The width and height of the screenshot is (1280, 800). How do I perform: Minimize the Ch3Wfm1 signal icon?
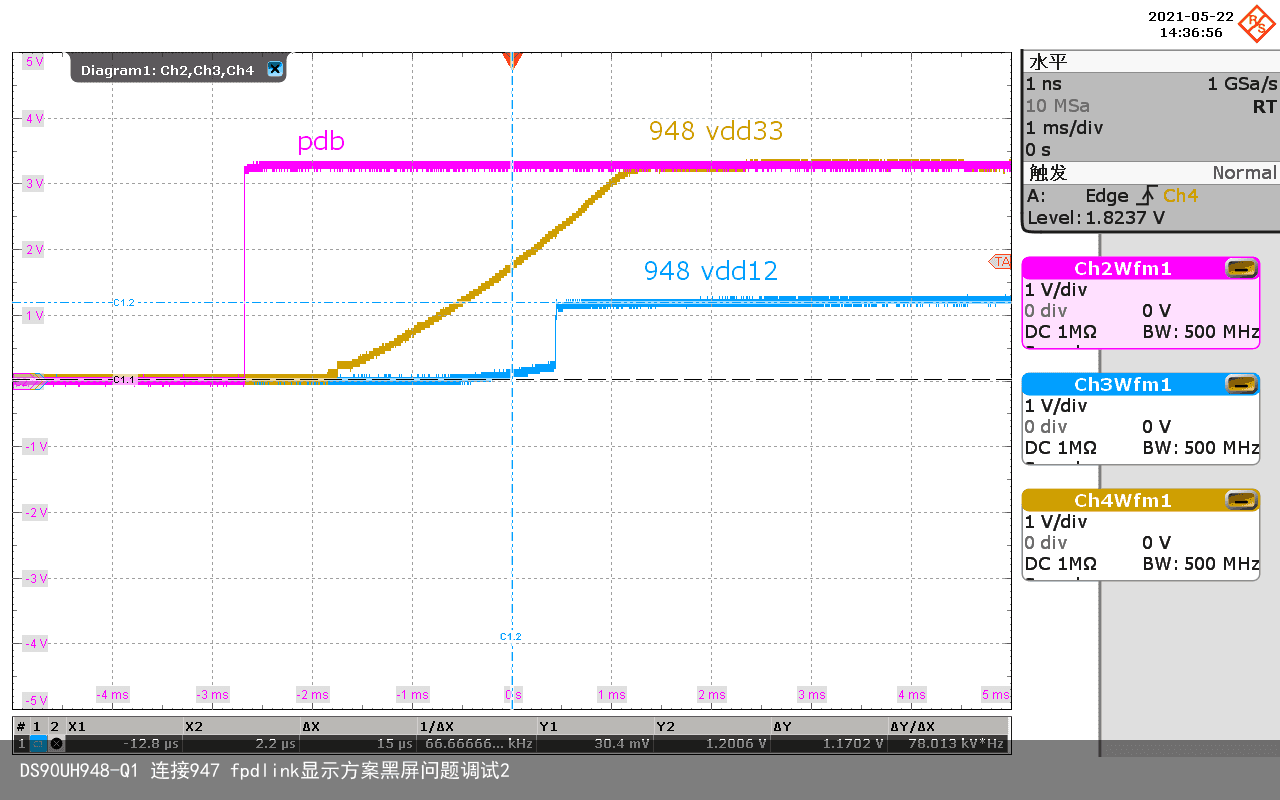(x=1241, y=384)
